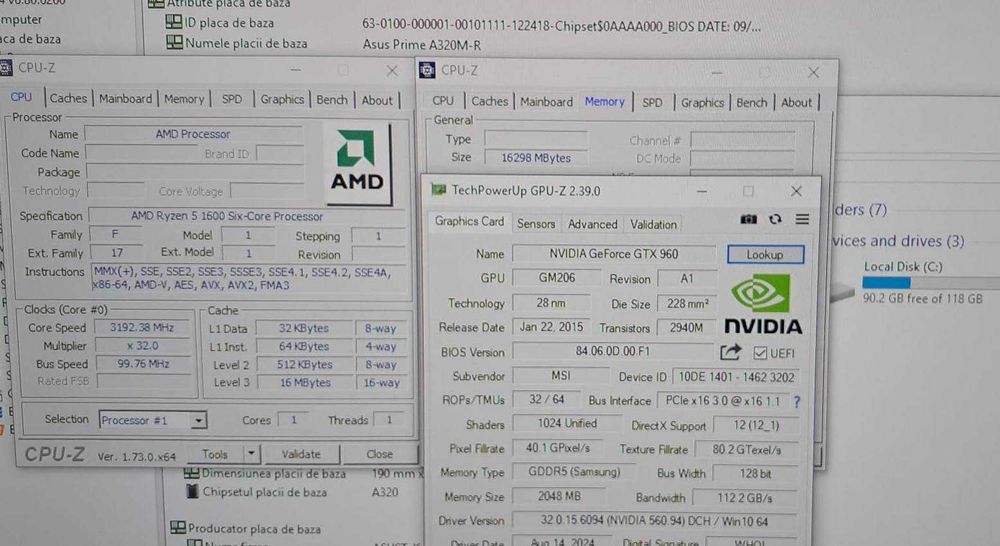This screenshot has width=1000, height=546.
Task: Click the GPU-Z screenshot camera icon
Action: [x=748, y=219]
